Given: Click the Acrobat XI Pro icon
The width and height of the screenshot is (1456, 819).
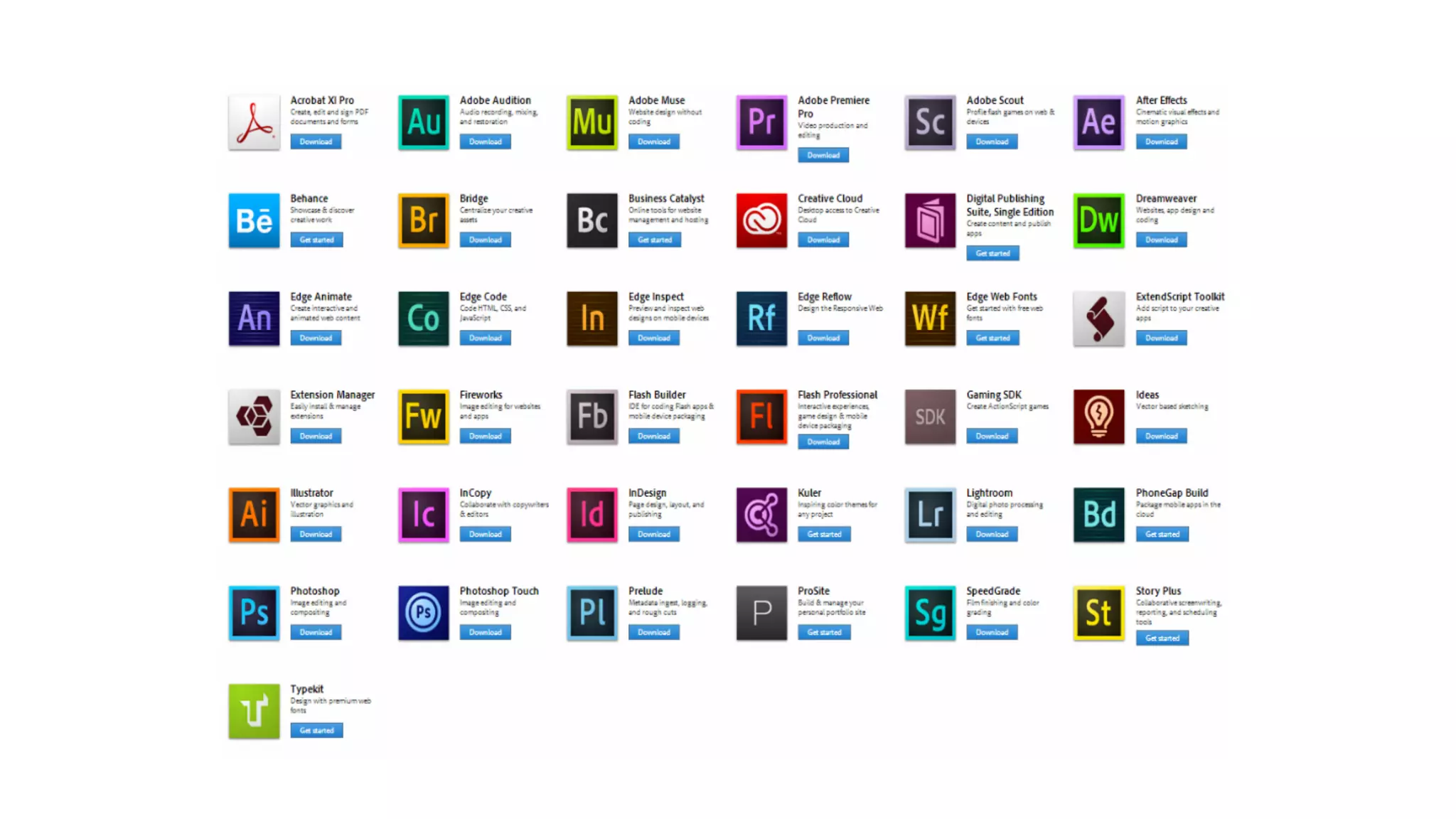Looking at the screenshot, I should tap(254, 122).
